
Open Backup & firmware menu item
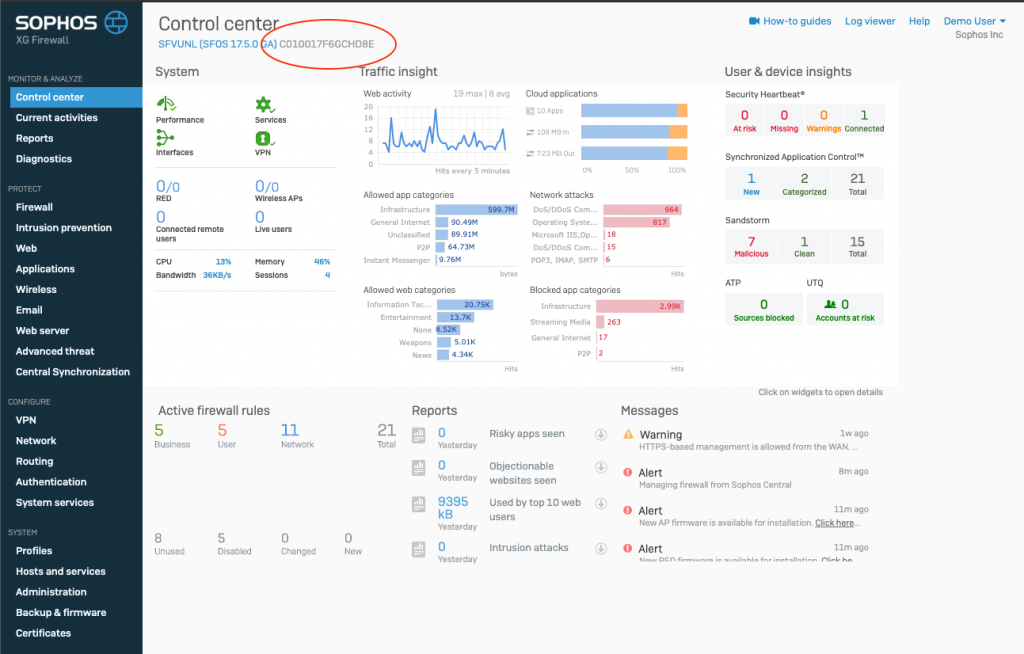(x=61, y=612)
